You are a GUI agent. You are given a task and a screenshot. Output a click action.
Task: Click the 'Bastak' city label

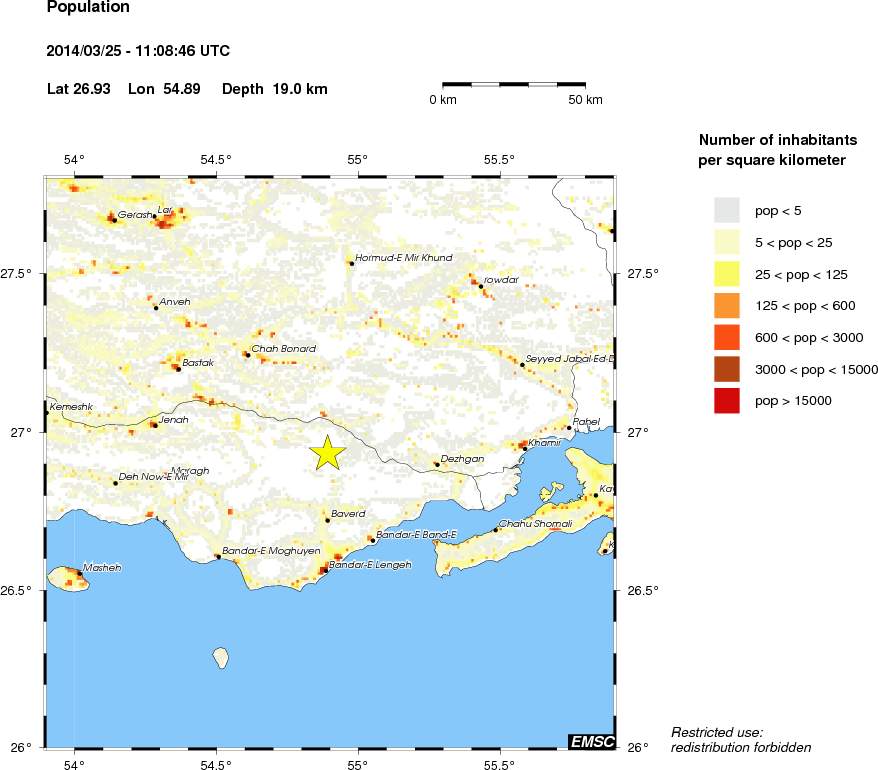[198, 363]
